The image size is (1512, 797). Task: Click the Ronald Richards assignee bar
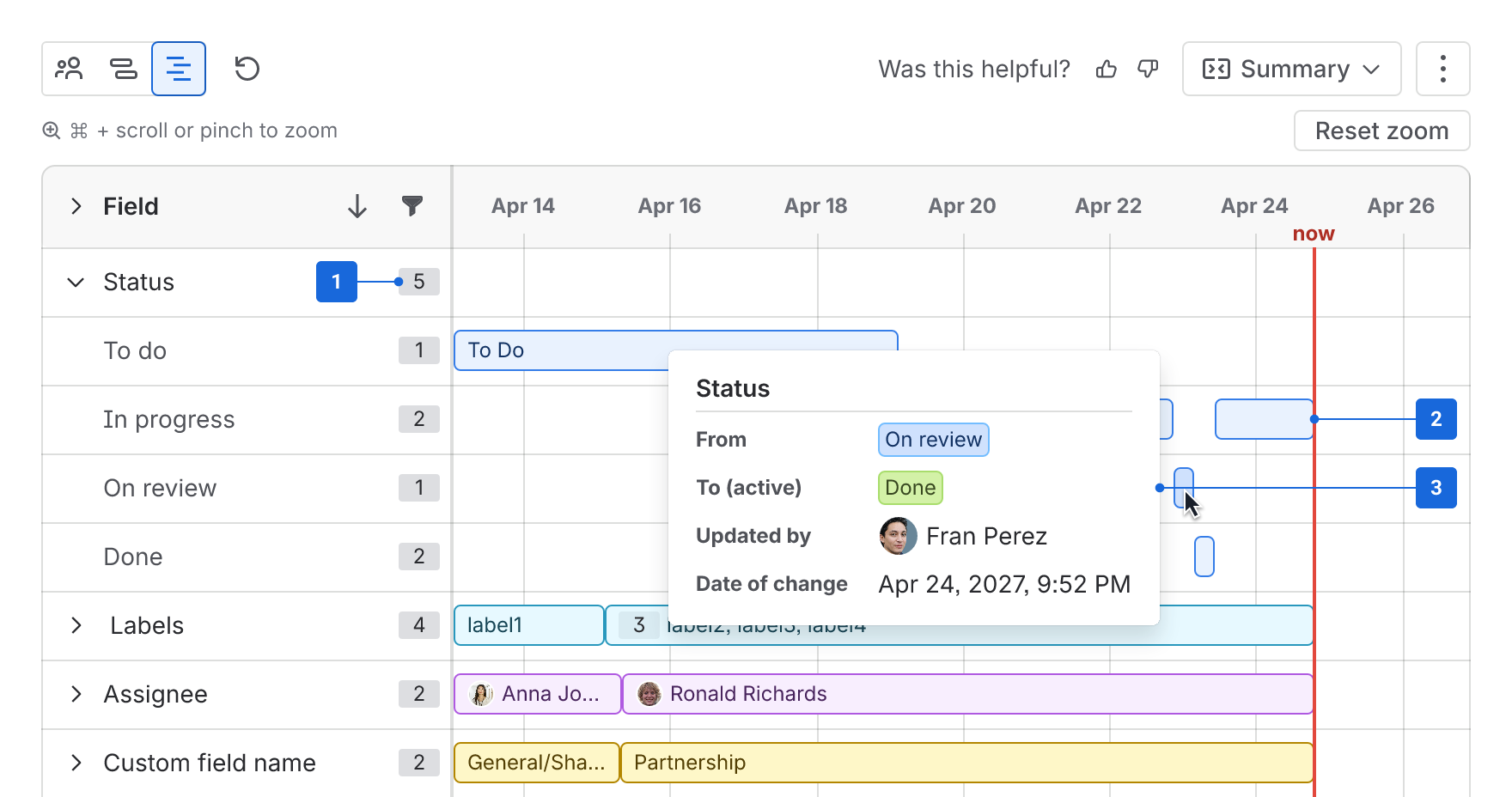point(968,694)
